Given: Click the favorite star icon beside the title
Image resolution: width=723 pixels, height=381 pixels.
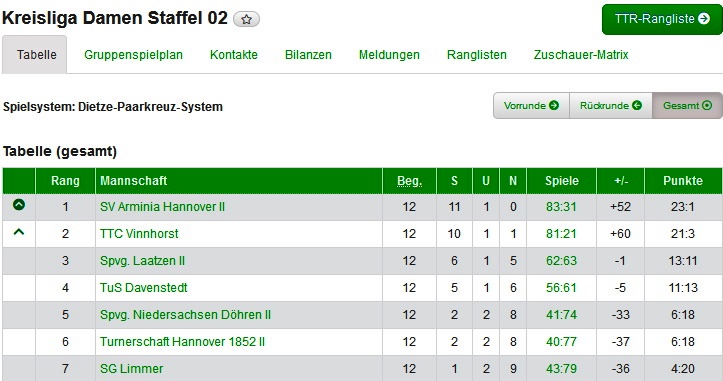Looking at the screenshot, I should click(246, 19).
